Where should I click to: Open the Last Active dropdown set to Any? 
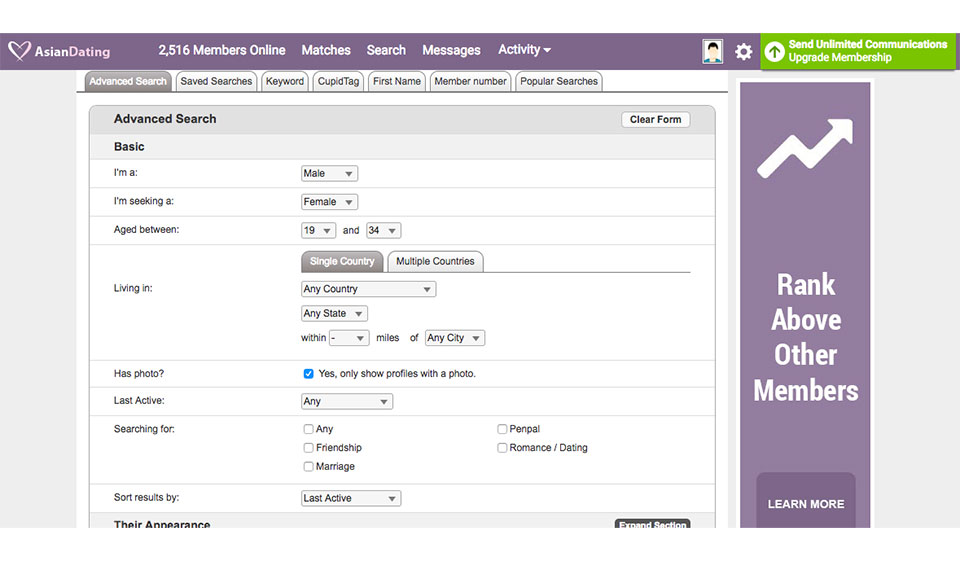click(346, 402)
